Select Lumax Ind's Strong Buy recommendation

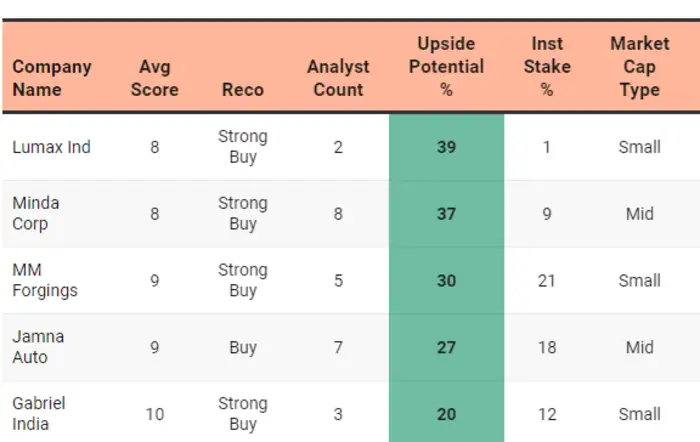coord(242,147)
